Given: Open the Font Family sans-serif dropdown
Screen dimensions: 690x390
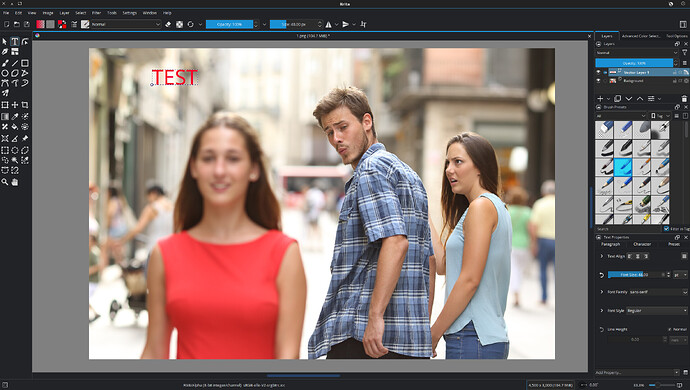Looking at the screenshot, I should (x=658, y=292).
